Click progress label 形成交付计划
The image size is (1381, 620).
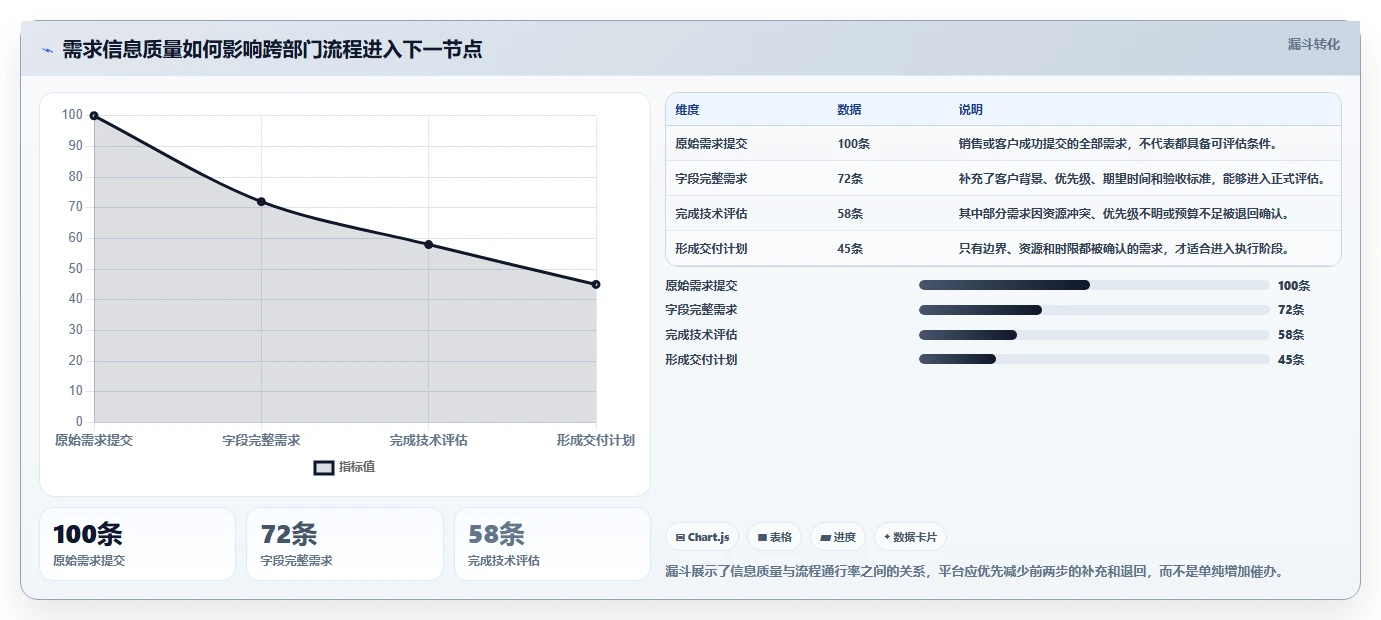pos(701,360)
